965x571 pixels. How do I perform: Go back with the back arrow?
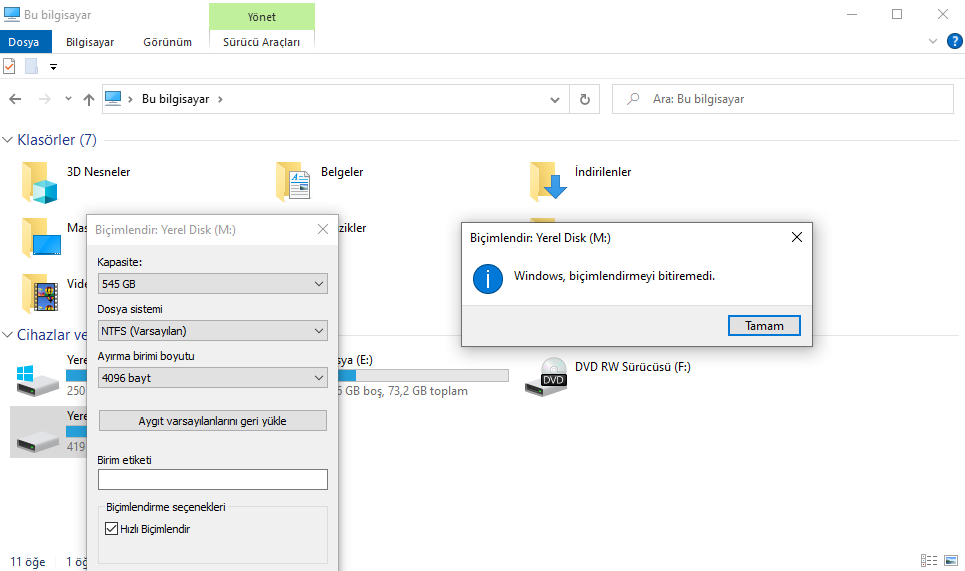pyautogui.click(x=15, y=99)
